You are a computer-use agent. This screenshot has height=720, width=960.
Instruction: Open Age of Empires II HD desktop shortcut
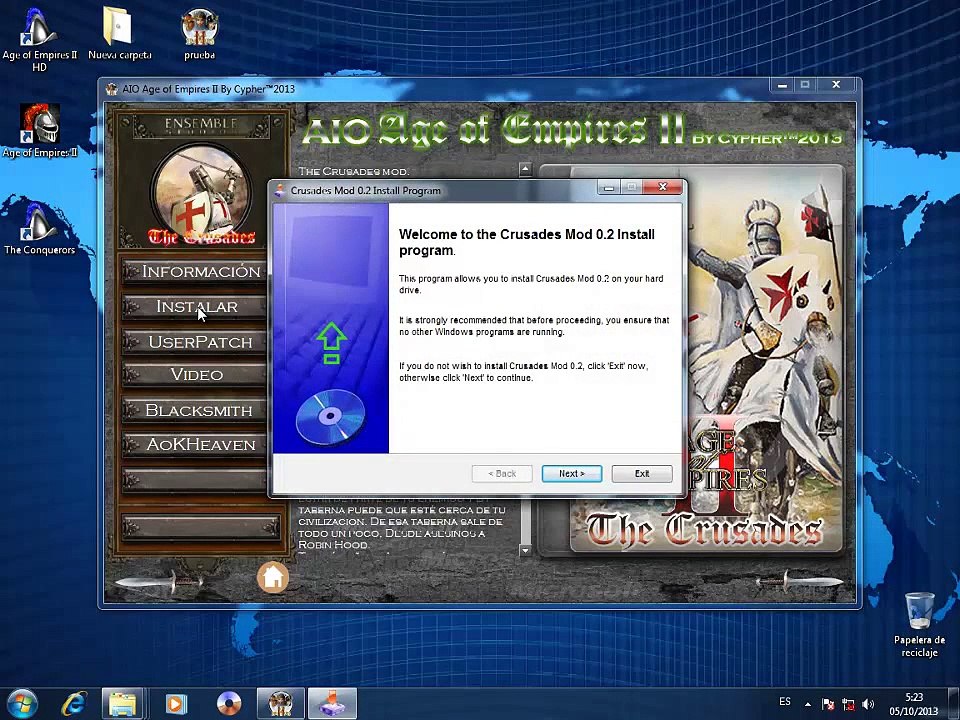coord(39,38)
